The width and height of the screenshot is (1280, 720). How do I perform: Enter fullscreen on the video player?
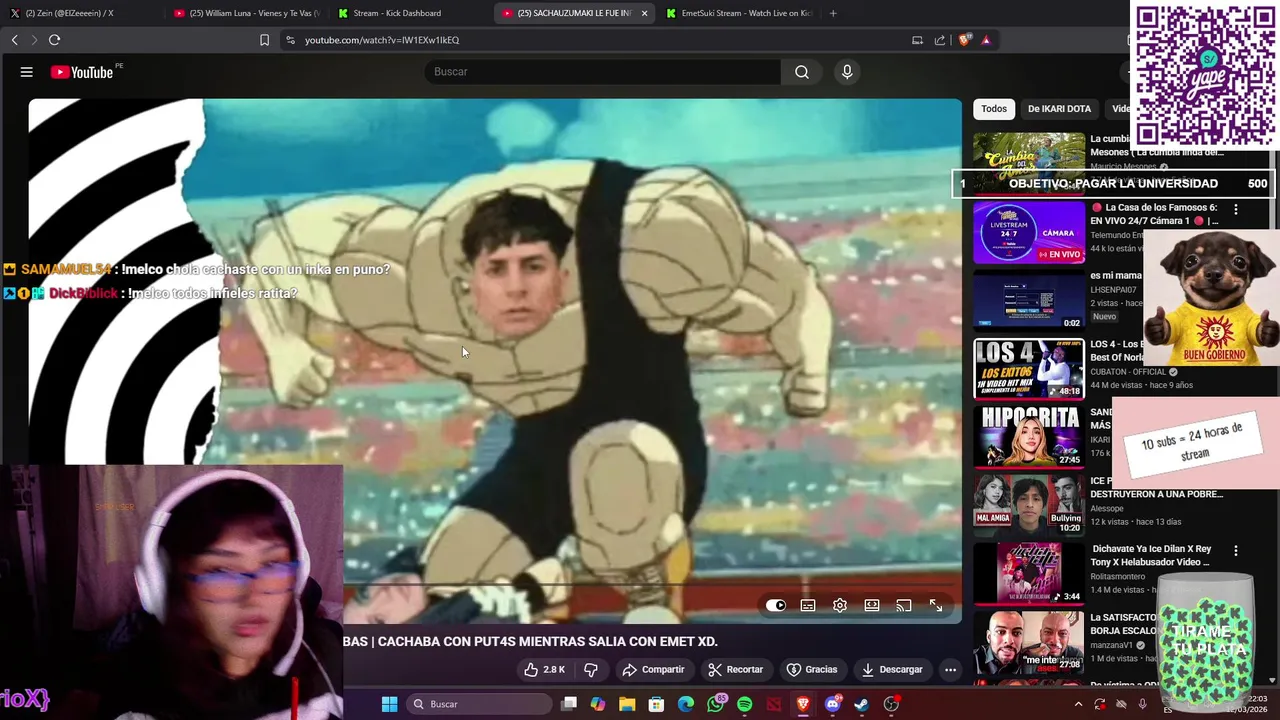click(936, 605)
